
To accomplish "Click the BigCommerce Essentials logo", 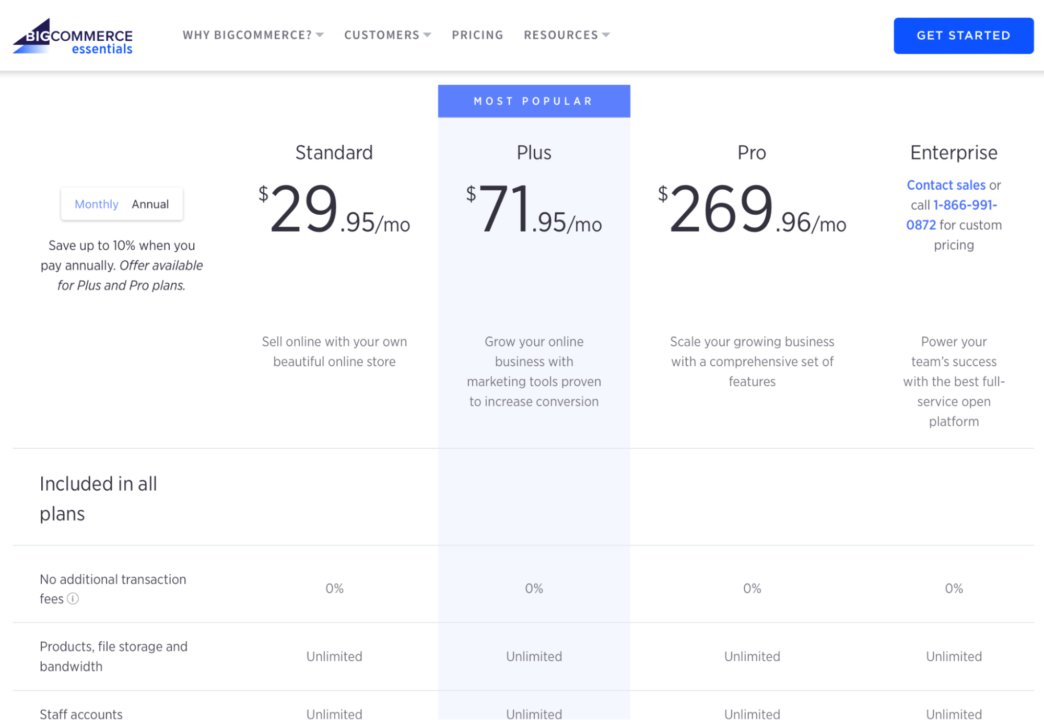I will 73,37.
